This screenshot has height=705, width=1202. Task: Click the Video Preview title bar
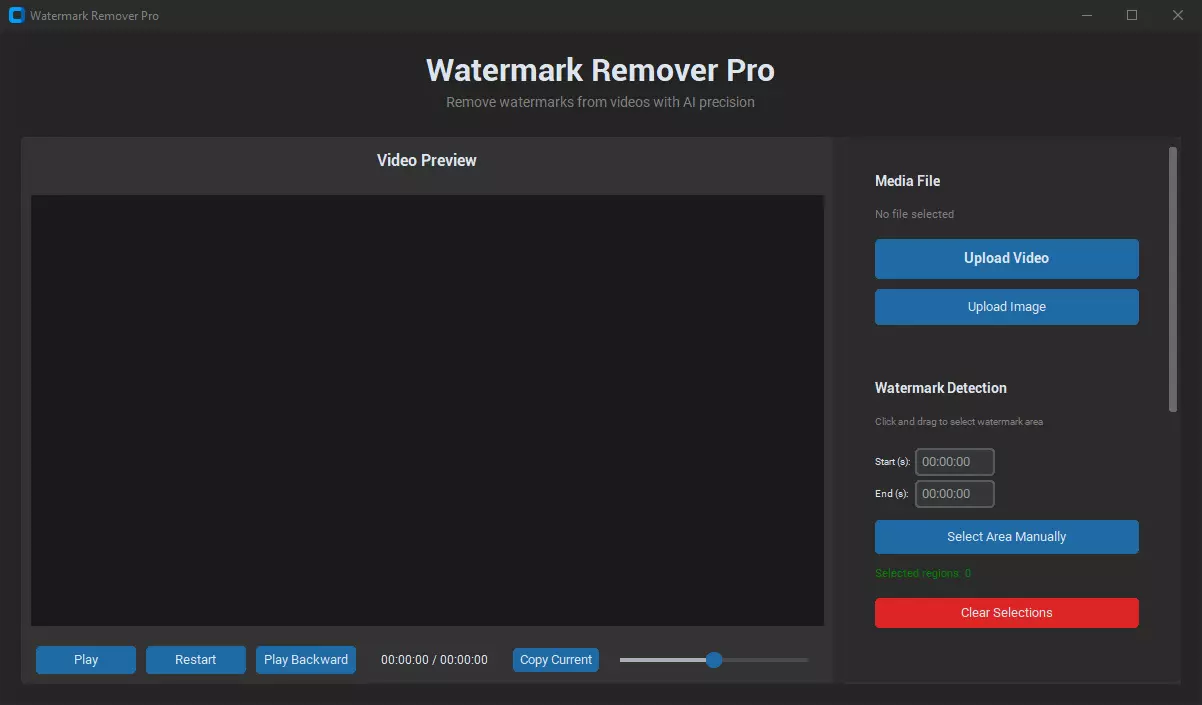click(x=427, y=159)
